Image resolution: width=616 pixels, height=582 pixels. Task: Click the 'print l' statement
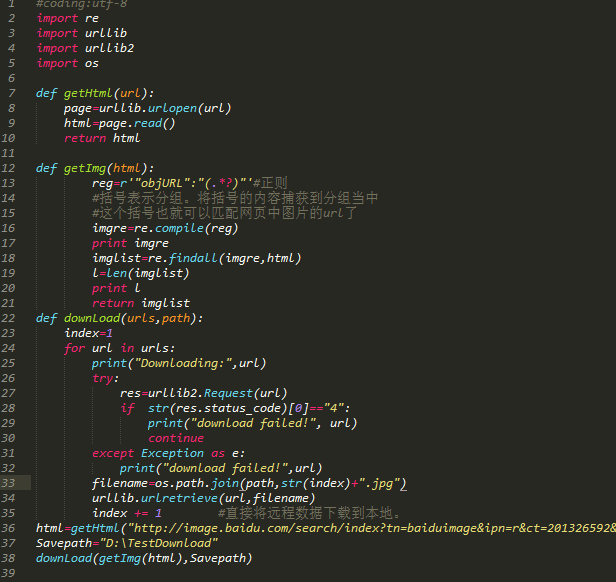116,288
